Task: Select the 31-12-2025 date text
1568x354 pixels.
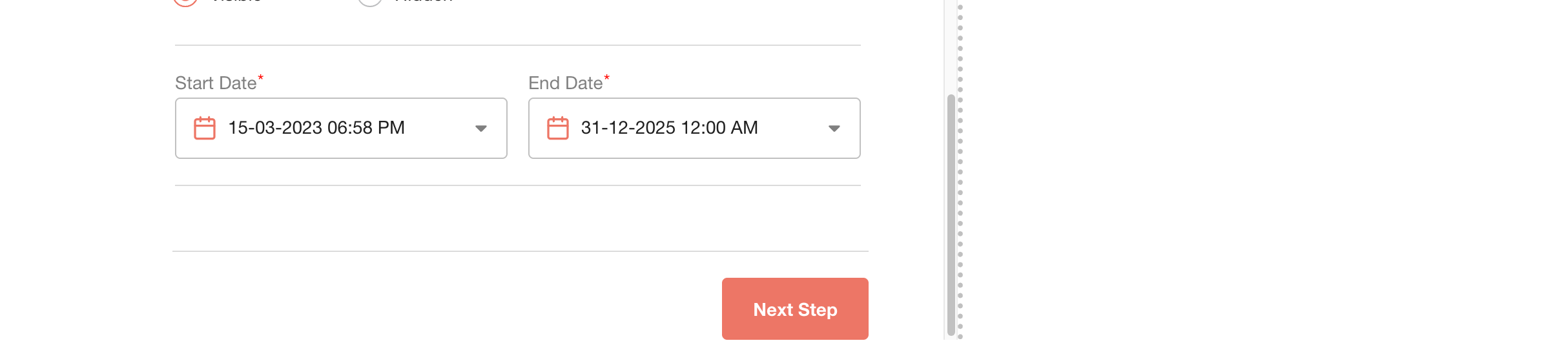Action: point(628,128)
